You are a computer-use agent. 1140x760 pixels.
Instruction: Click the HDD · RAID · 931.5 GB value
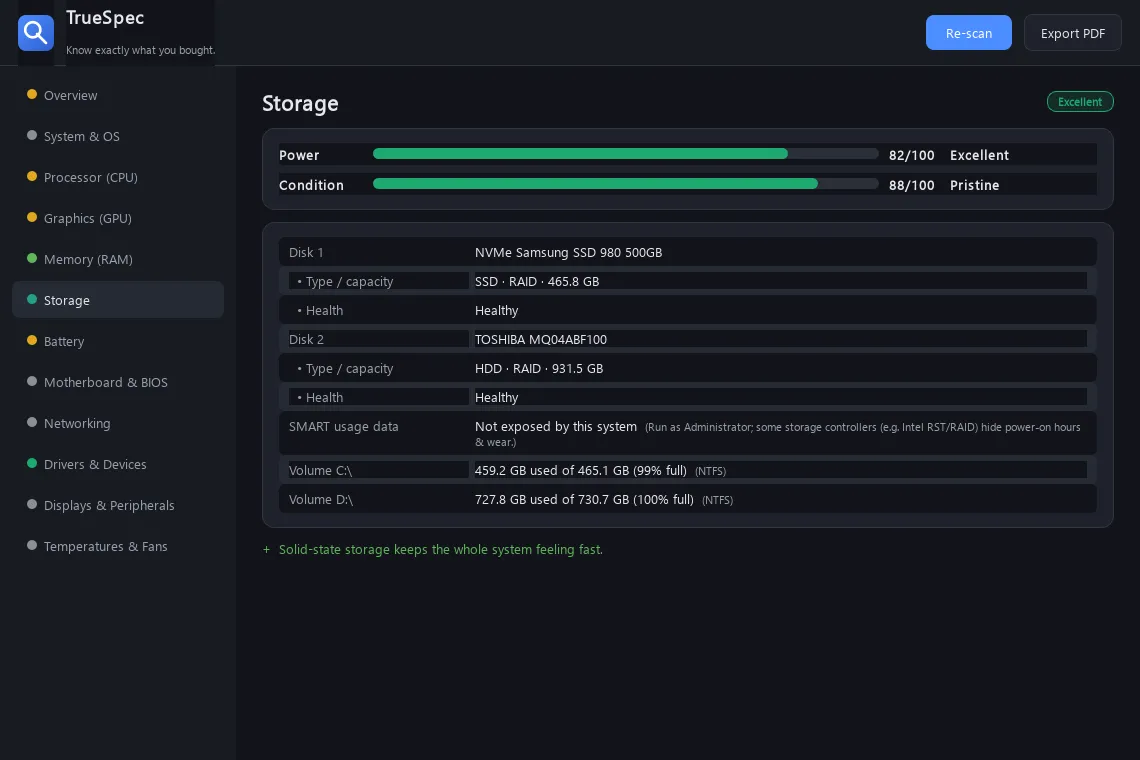coord(539,369)
